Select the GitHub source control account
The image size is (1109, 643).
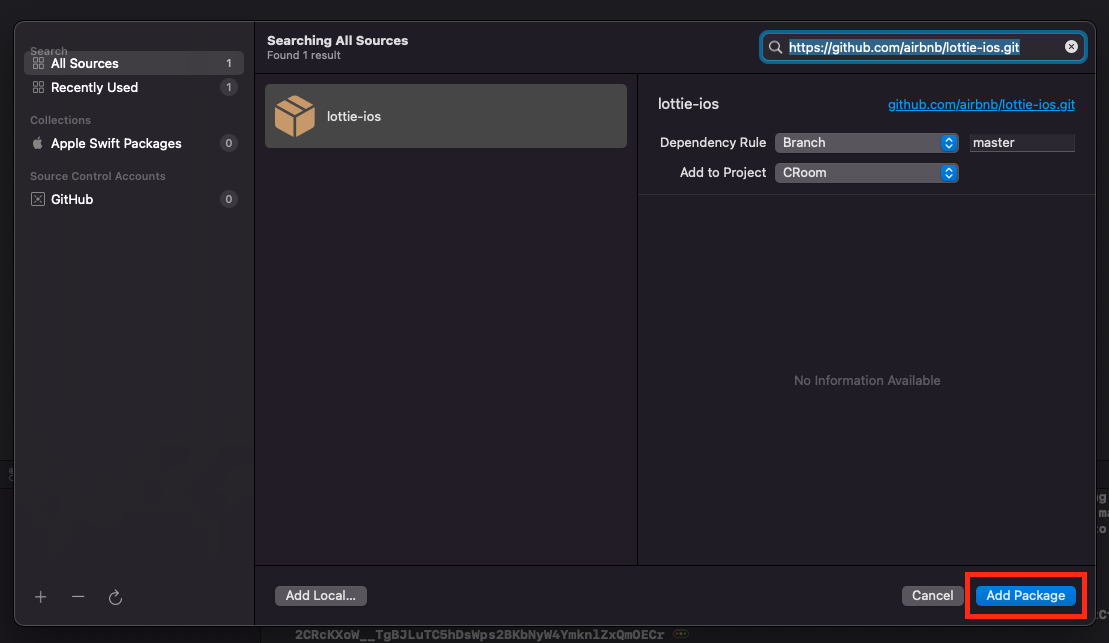click(x=134, y=199)
